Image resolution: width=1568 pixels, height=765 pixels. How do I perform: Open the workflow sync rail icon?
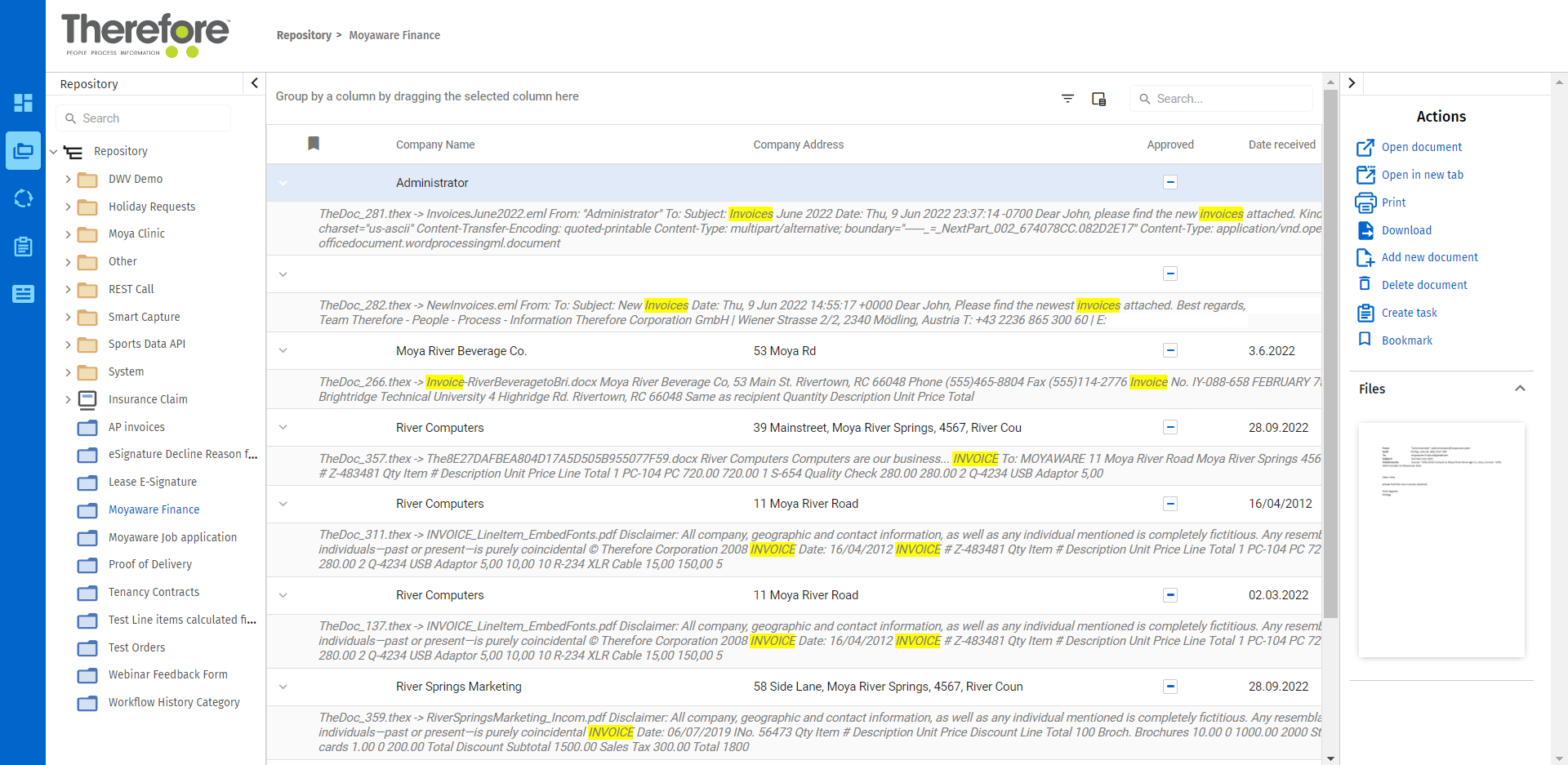[23, 198]
